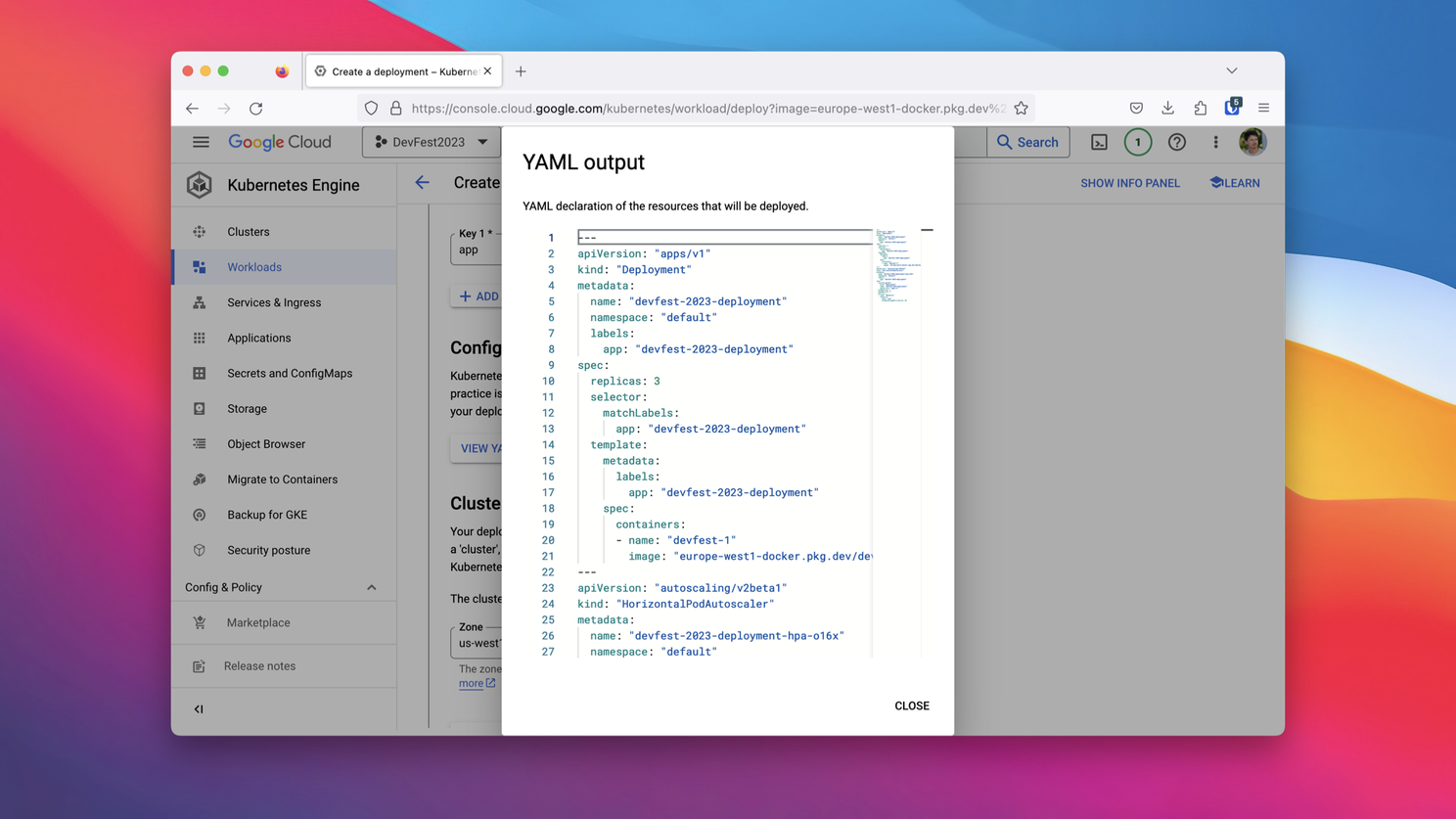
Task: Click the Clusters sidebar icon
Action: [x=200, y=232]
